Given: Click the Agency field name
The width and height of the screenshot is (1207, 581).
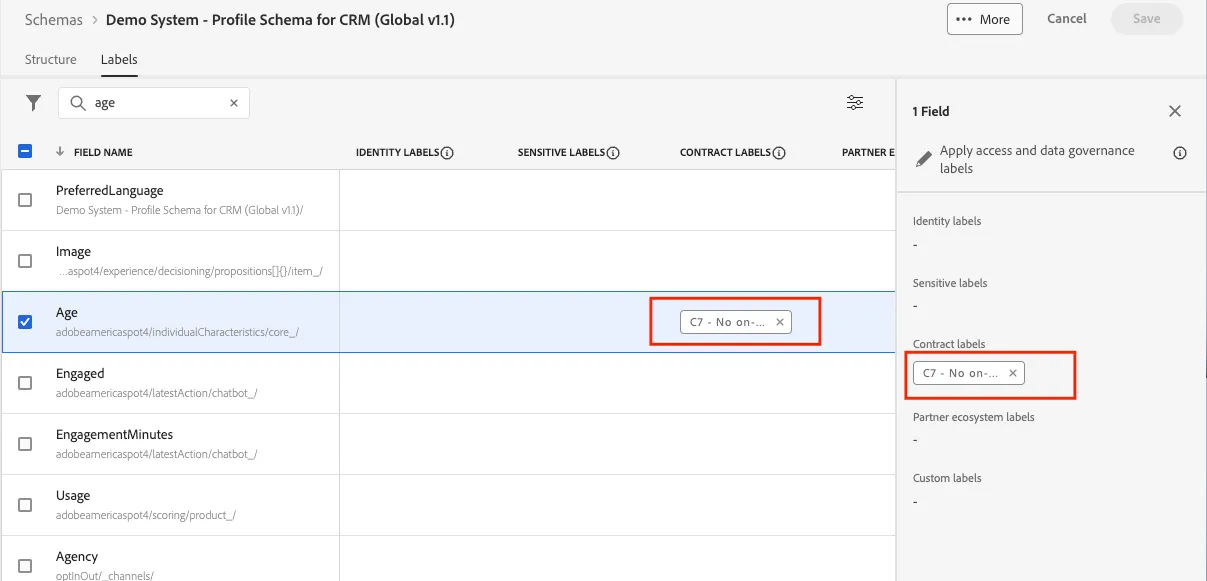Looking at the screenshot, I should tap(77, 556).
